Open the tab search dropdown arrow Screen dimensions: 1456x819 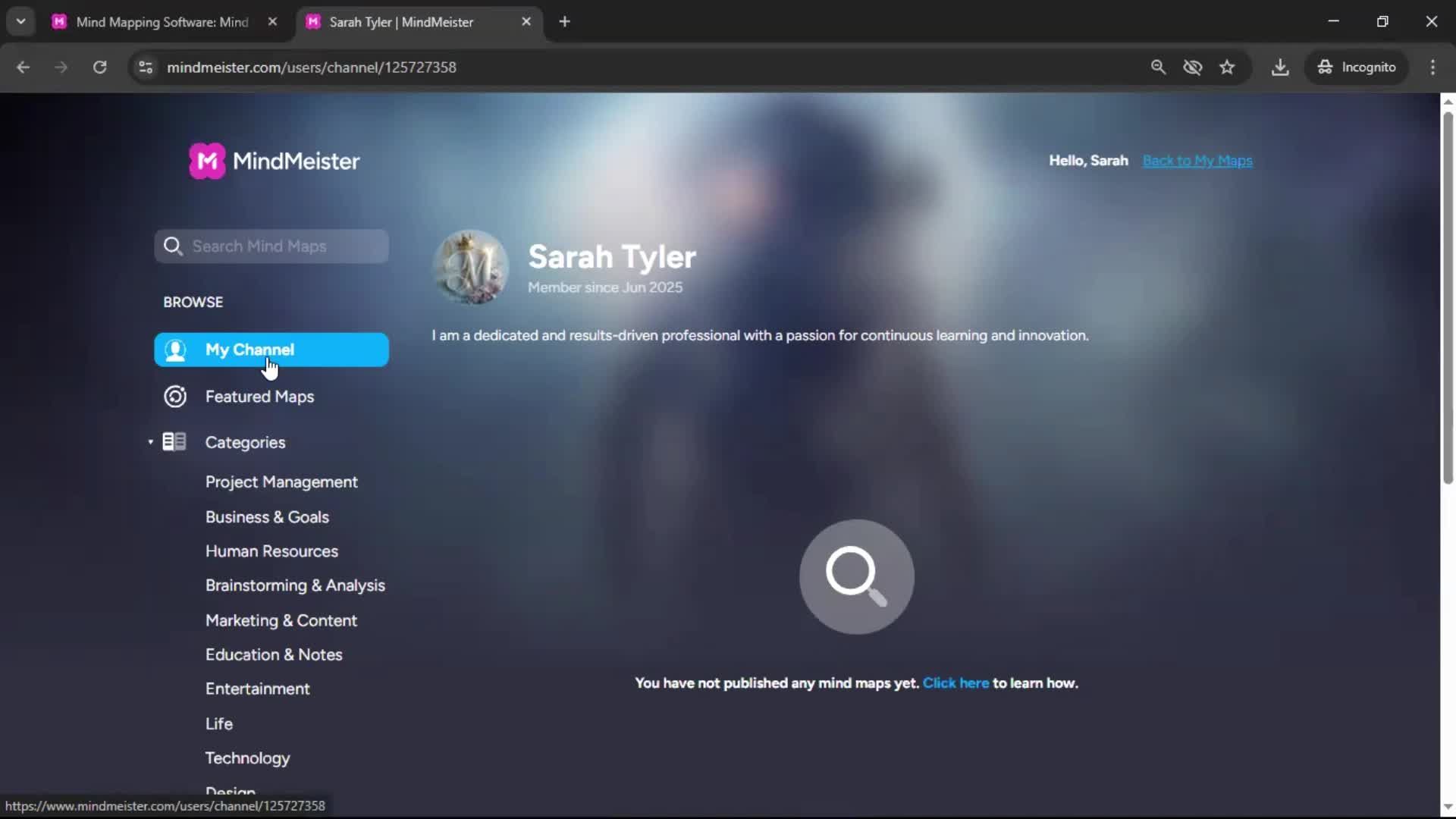click(x=21, y=21)
